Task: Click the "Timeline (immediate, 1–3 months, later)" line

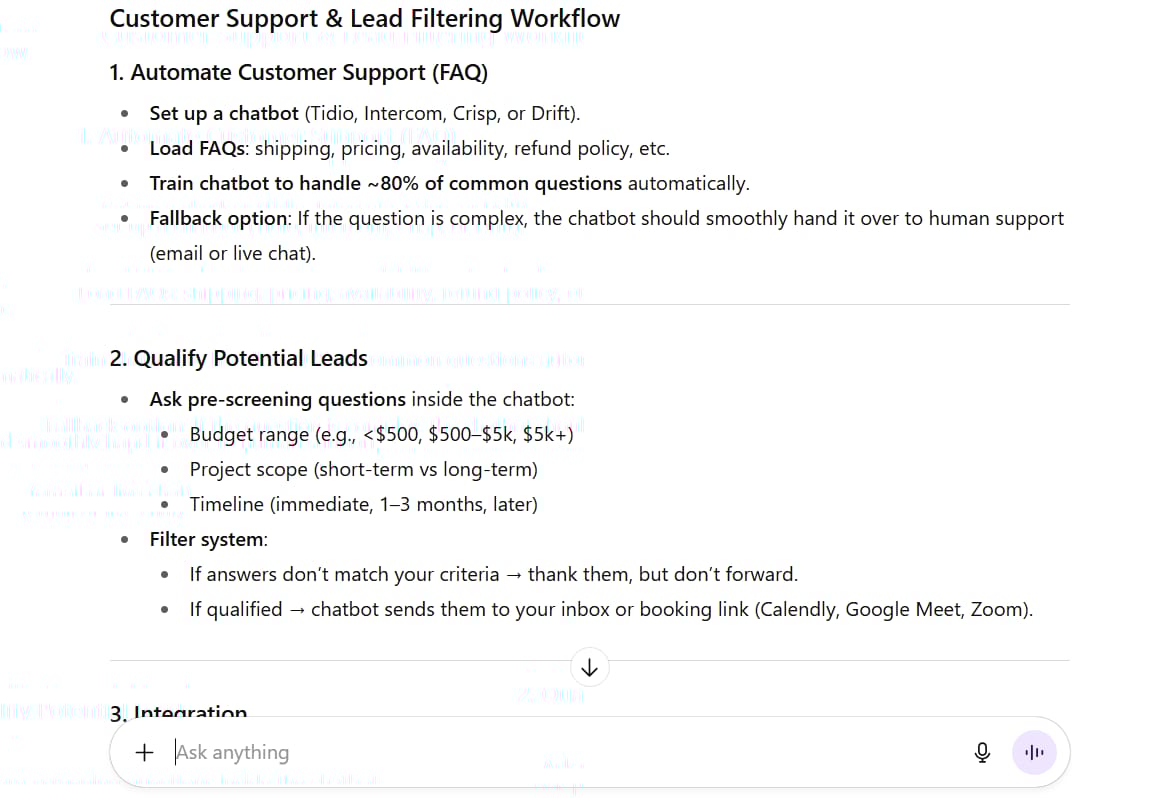Action: tap(363, 505)
